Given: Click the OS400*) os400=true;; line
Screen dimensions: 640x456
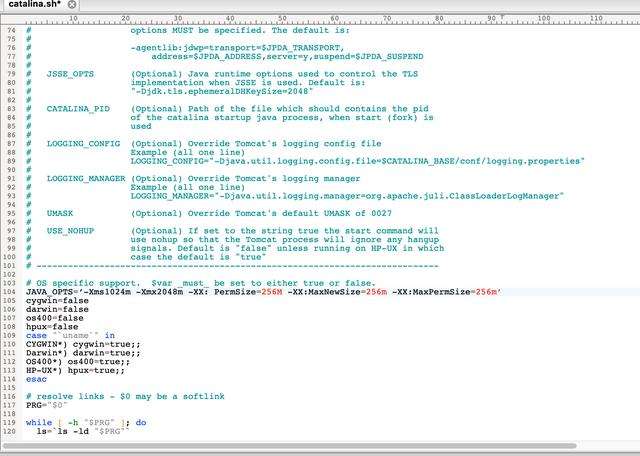Looking at the screenshot, I should [78, 362].
